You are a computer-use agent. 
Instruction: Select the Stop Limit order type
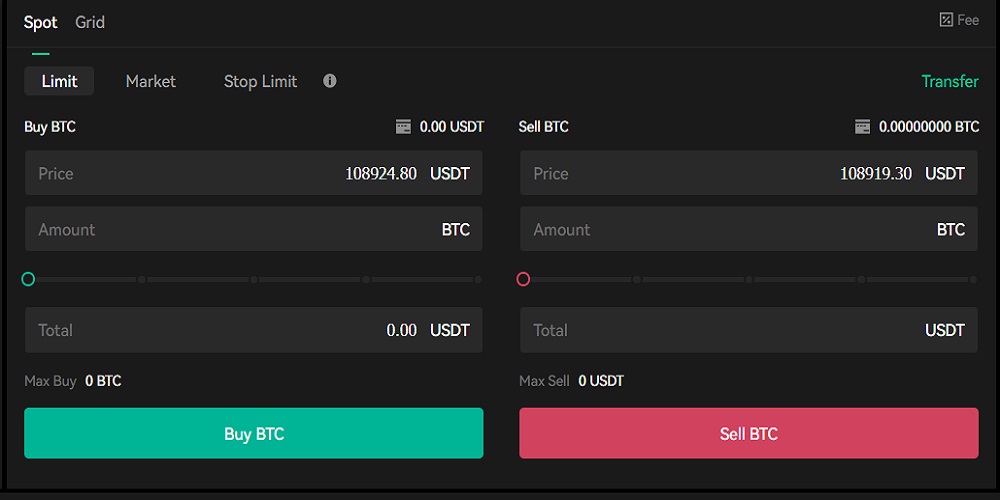click(260, 81)
